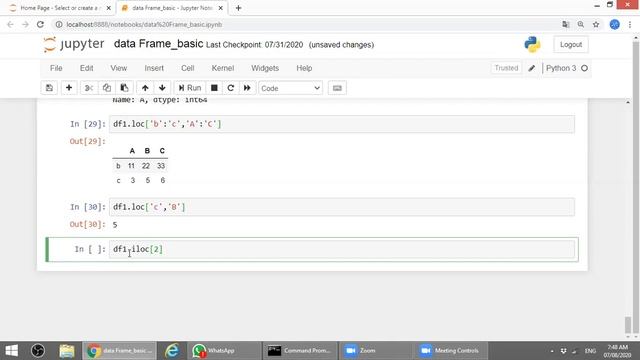
Task: Rename notebook title data Frame_basic
Action: pyautogui.click(x=158, y=44)
